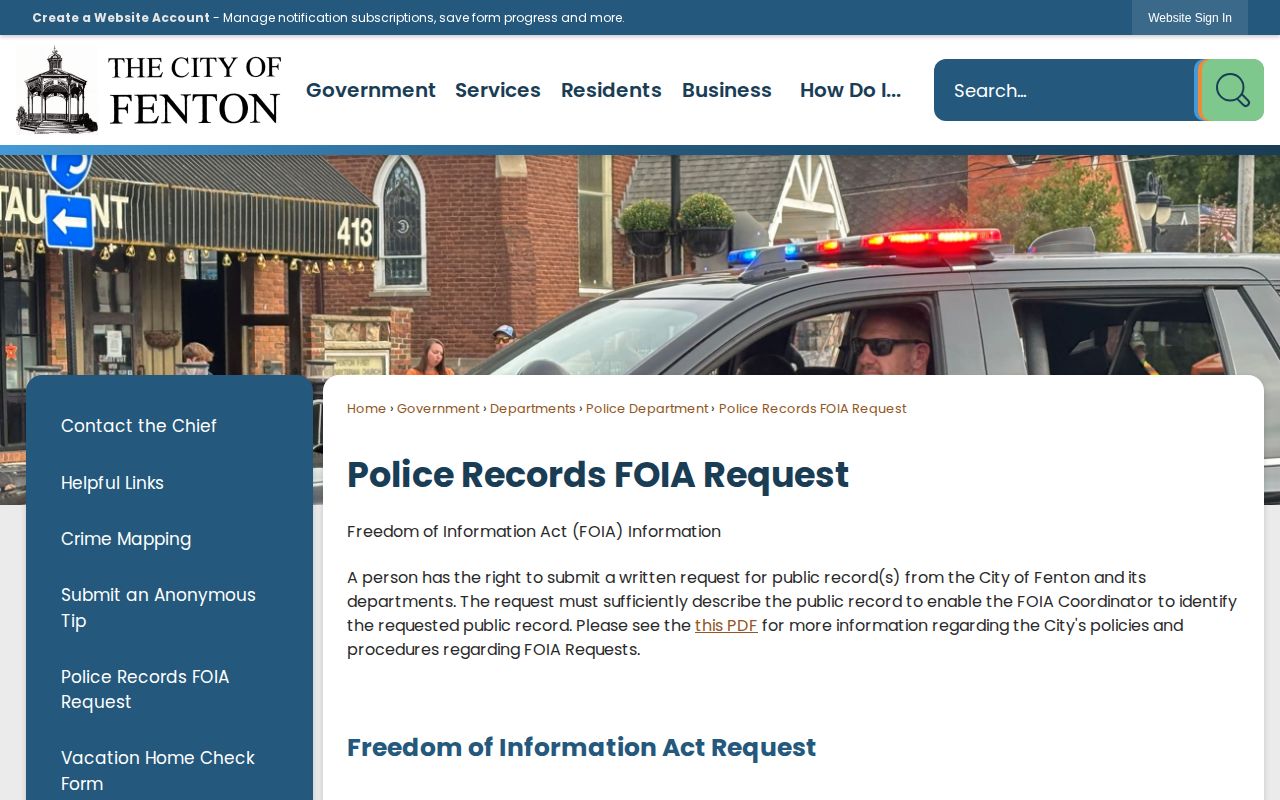Click 'Freedom of Information Act Request' subheading
Viewport: 1280px width, 800px height.
pos(581,748)
